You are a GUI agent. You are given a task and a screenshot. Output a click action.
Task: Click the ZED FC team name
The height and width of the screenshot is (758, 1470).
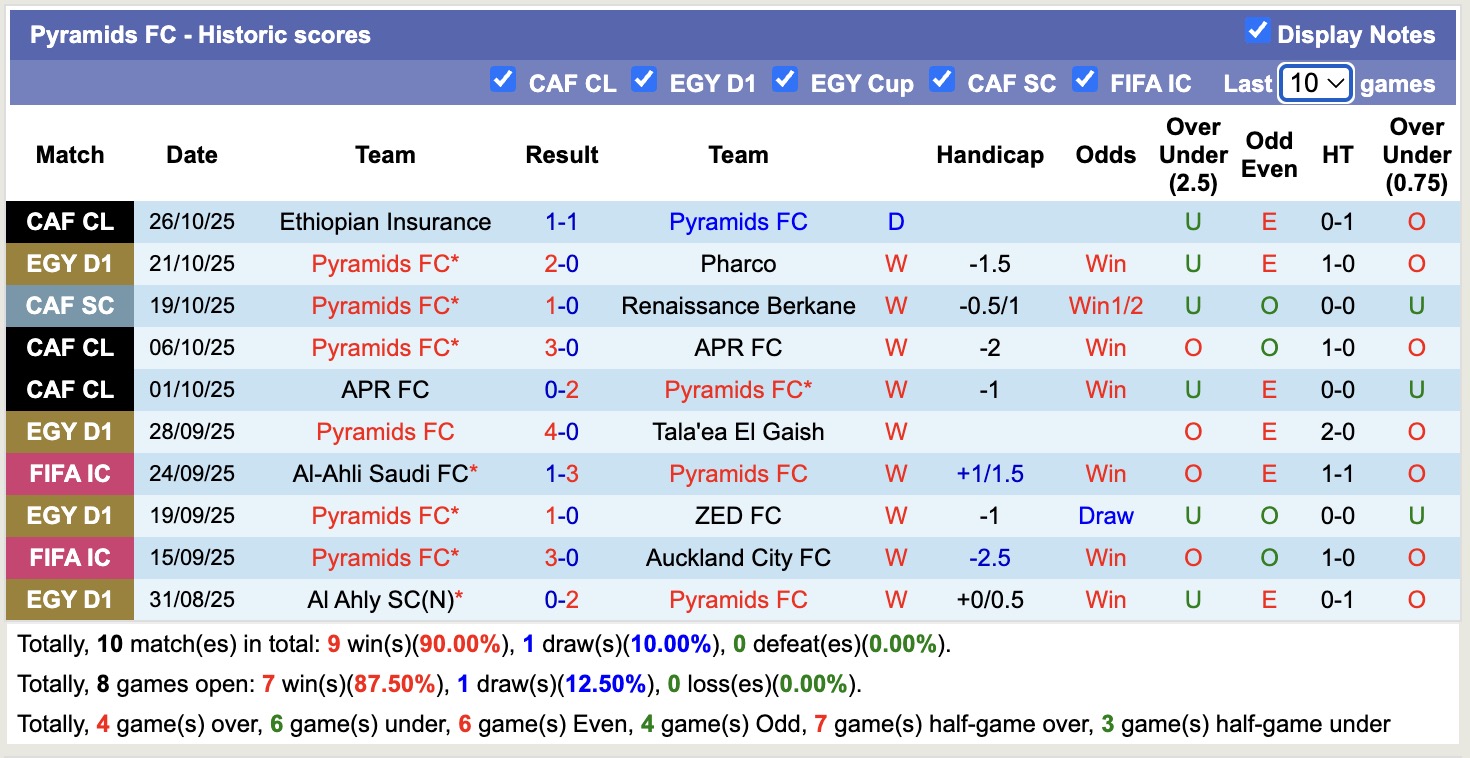click(738, 516)
